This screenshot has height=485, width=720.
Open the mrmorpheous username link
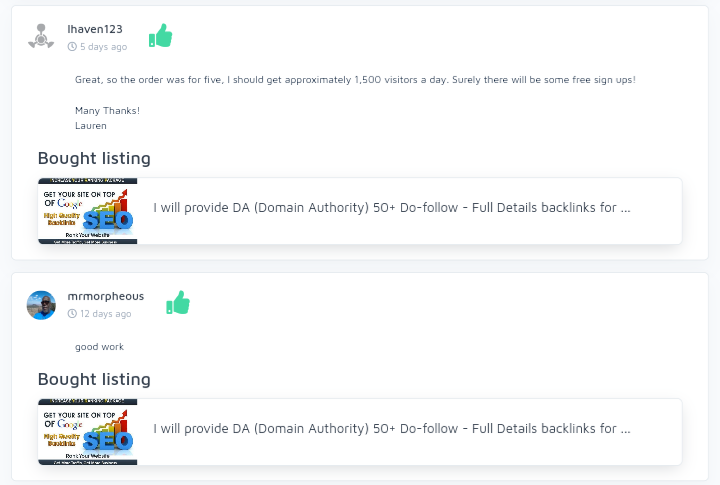click(105, 296)
